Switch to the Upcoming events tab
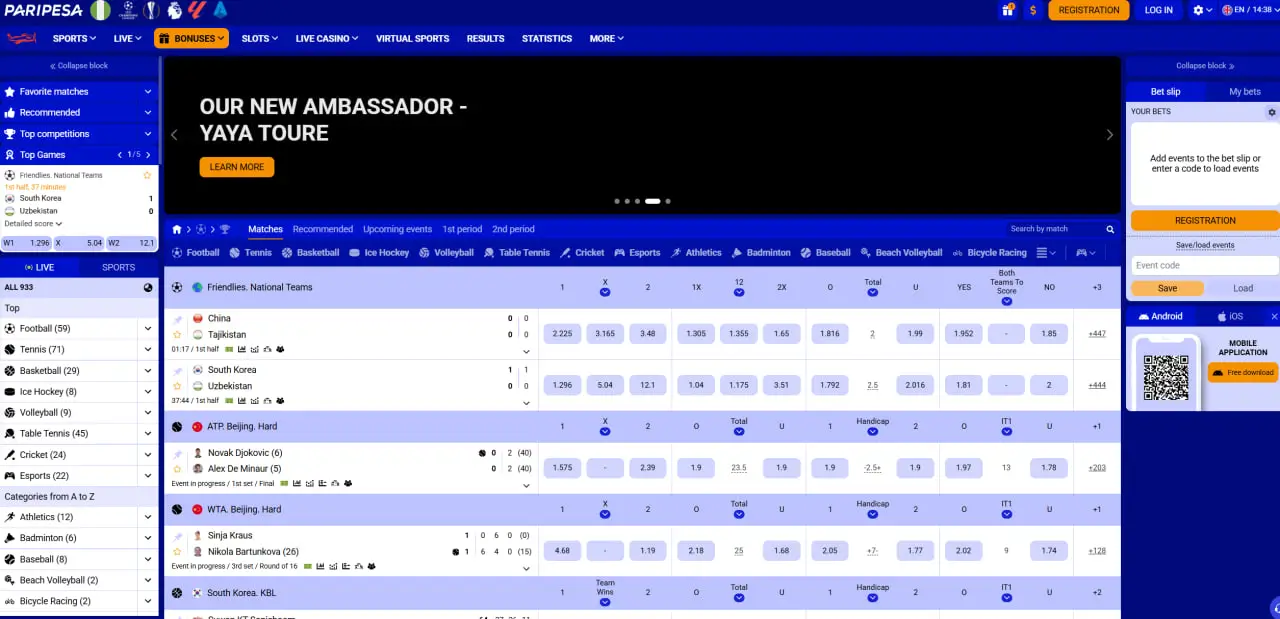The height and width of the screenshot is (619, 1280). (x=397, y=229)
